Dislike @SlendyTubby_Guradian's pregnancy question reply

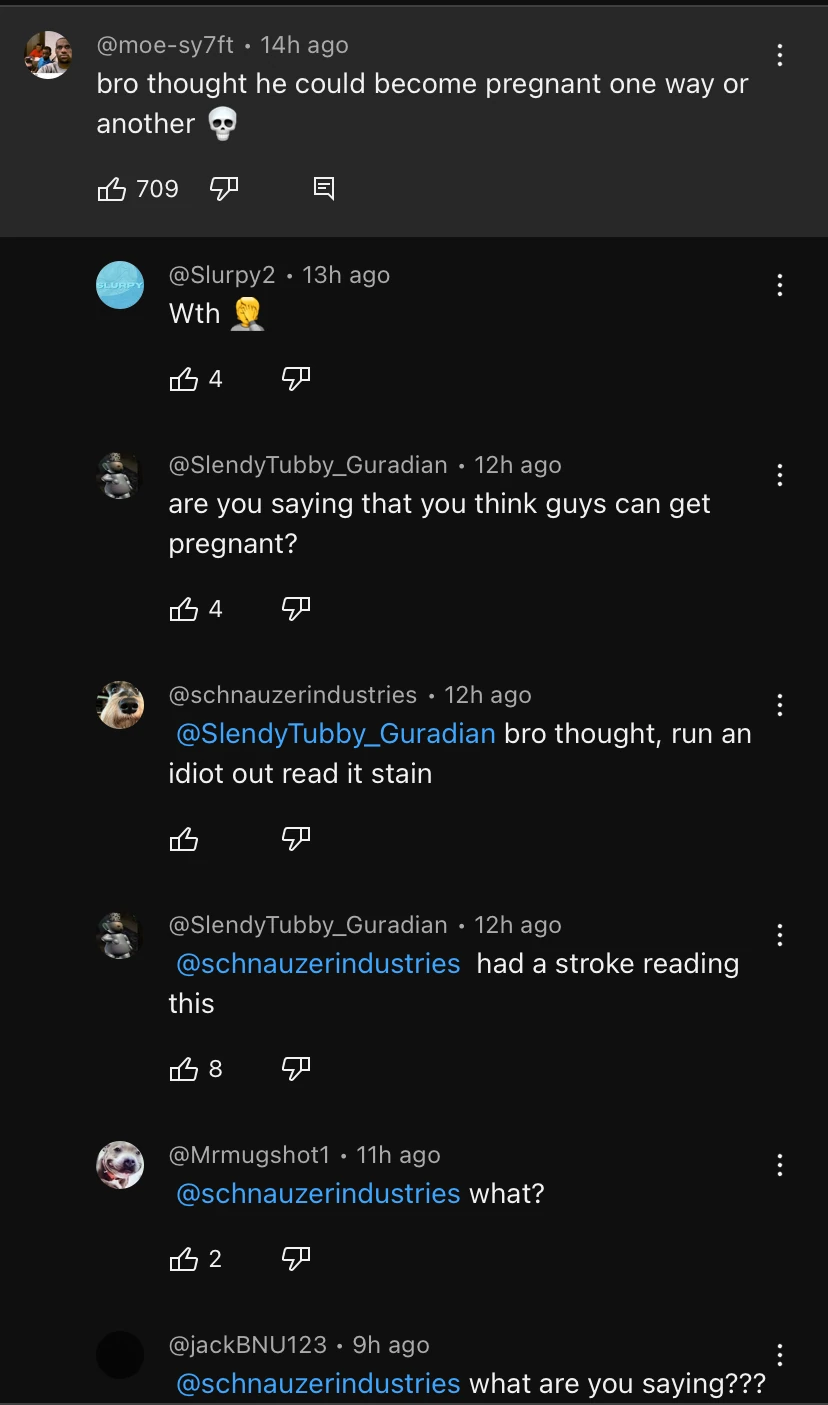(x=295, y=608)
